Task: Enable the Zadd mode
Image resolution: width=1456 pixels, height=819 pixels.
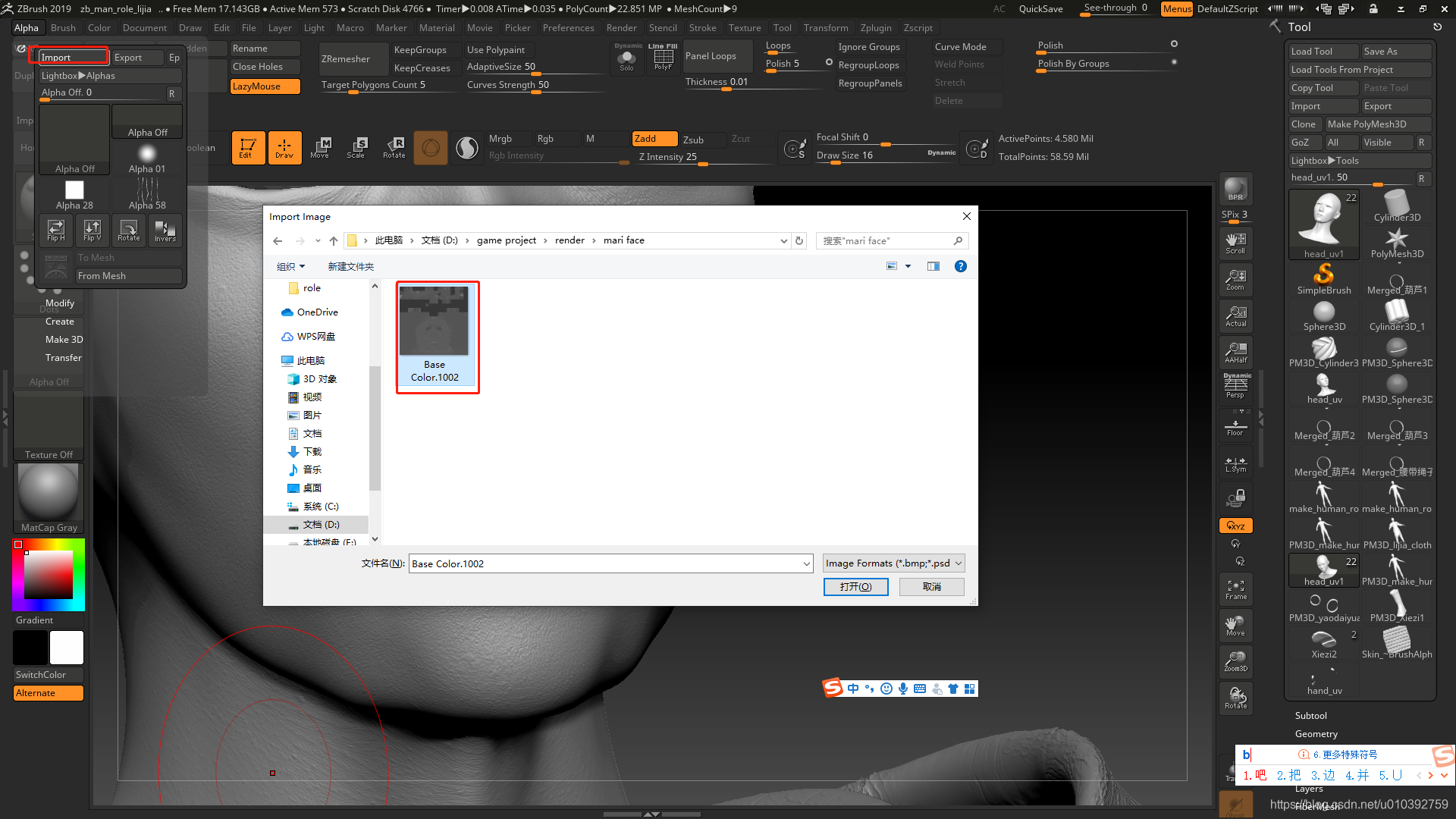Action: point(654,139)
